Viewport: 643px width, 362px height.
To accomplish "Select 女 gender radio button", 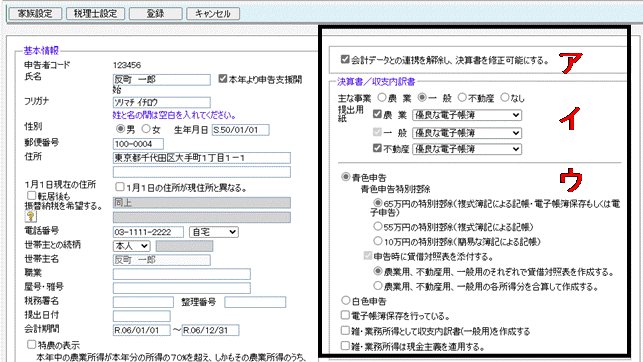I will (x=146, y=129).
